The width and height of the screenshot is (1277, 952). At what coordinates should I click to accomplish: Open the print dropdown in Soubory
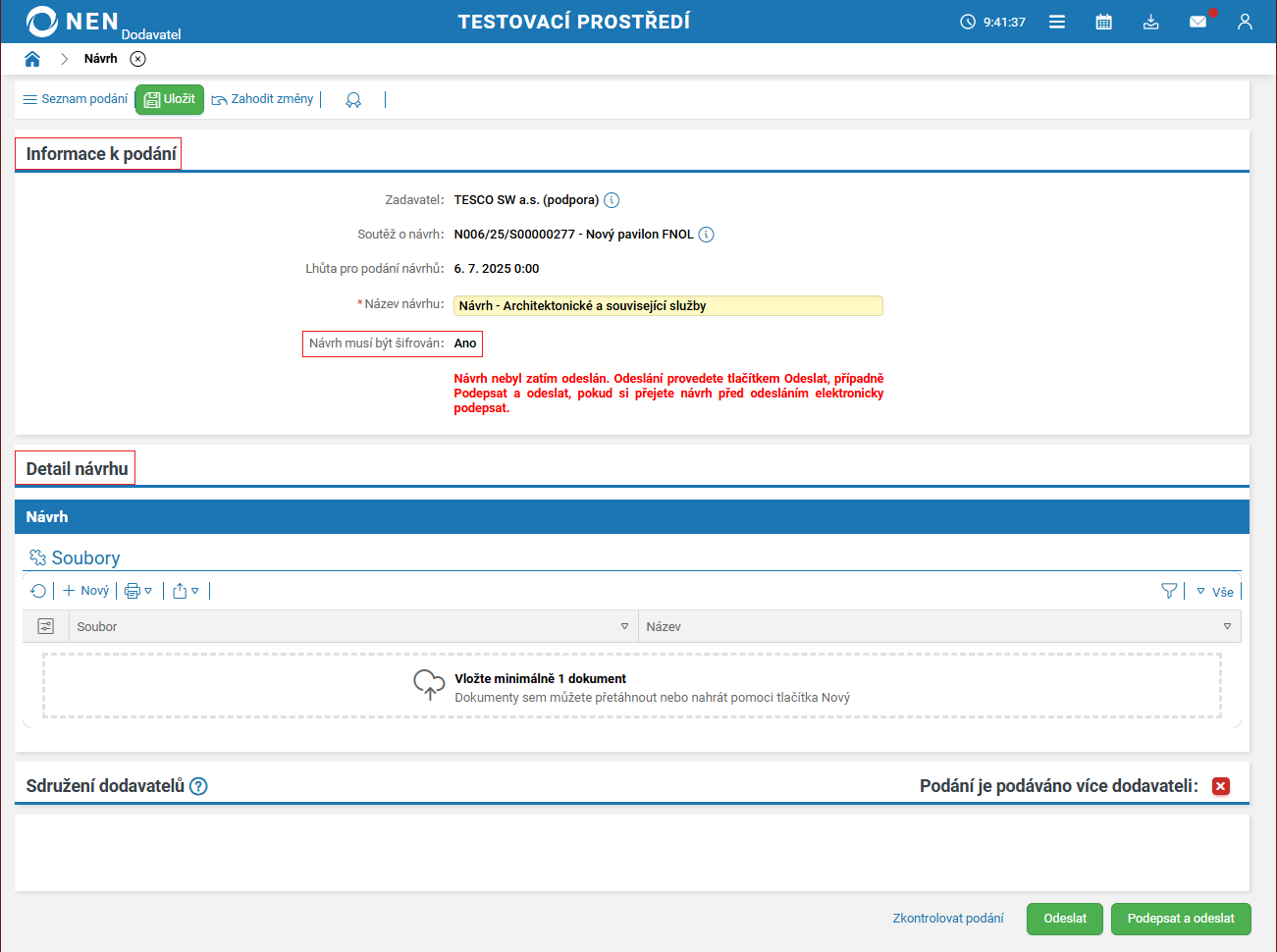coord(138,591)
